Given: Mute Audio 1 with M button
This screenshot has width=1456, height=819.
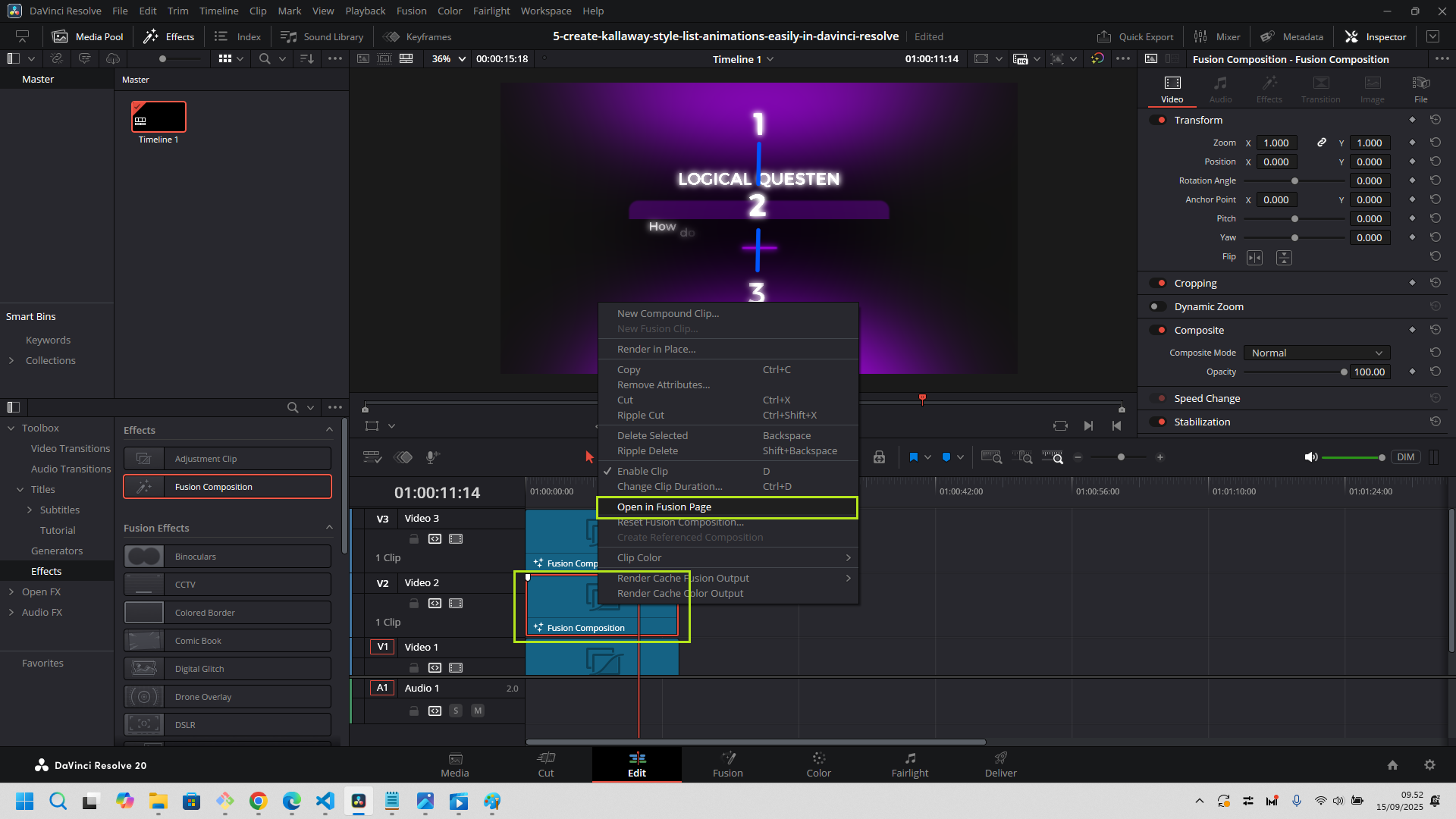Looking at the screenshot, I should [478, 711].
